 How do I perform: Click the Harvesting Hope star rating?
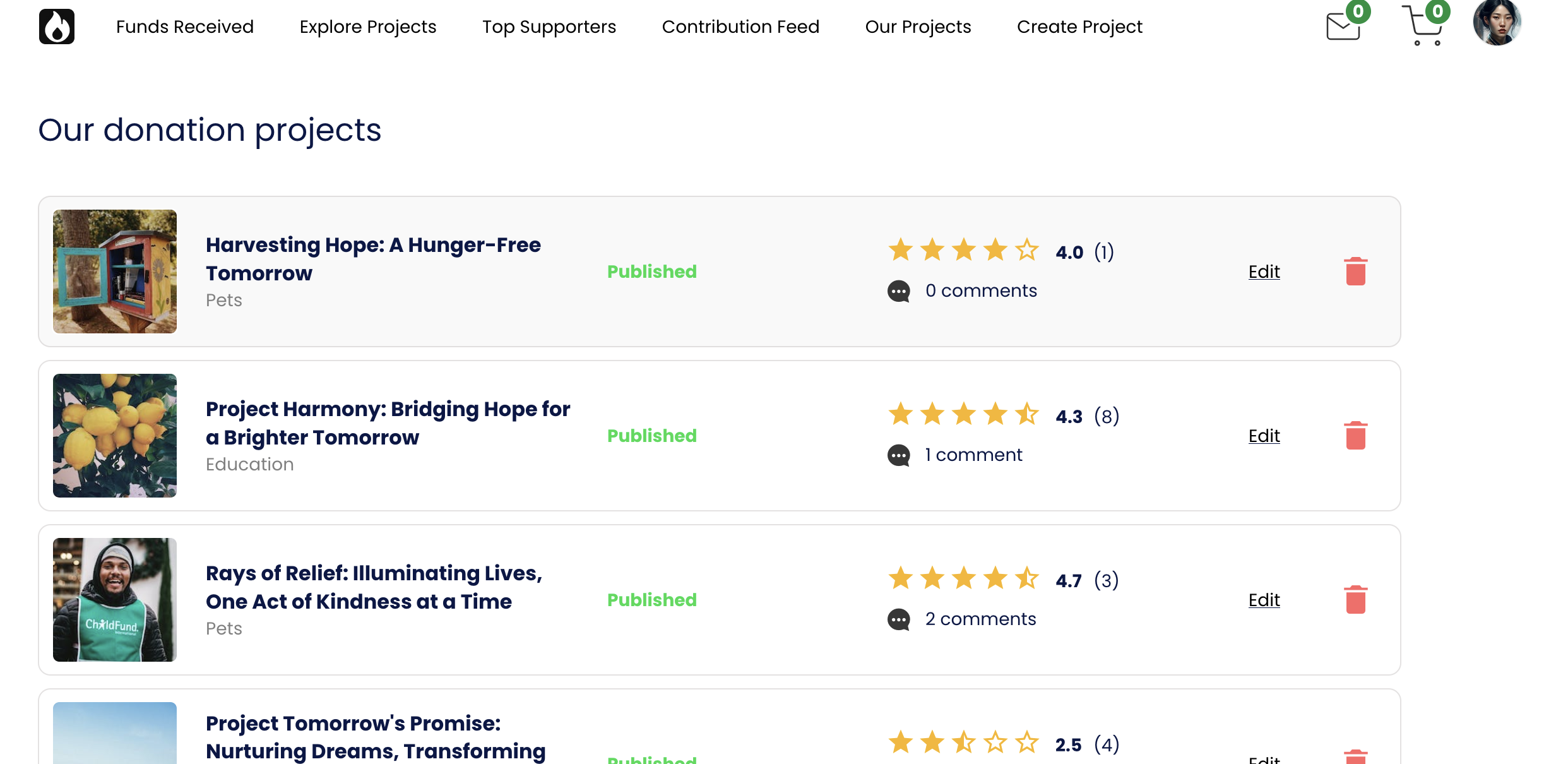963,250
